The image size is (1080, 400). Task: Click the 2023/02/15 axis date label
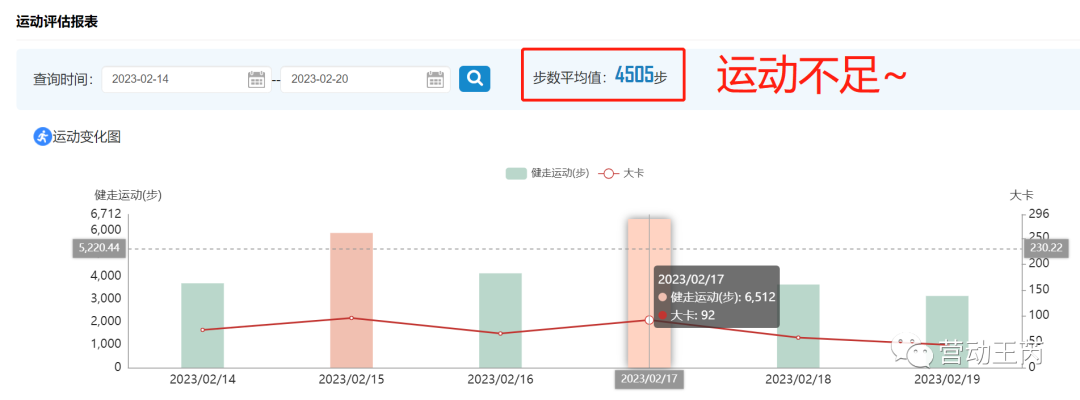click(351, 379)
